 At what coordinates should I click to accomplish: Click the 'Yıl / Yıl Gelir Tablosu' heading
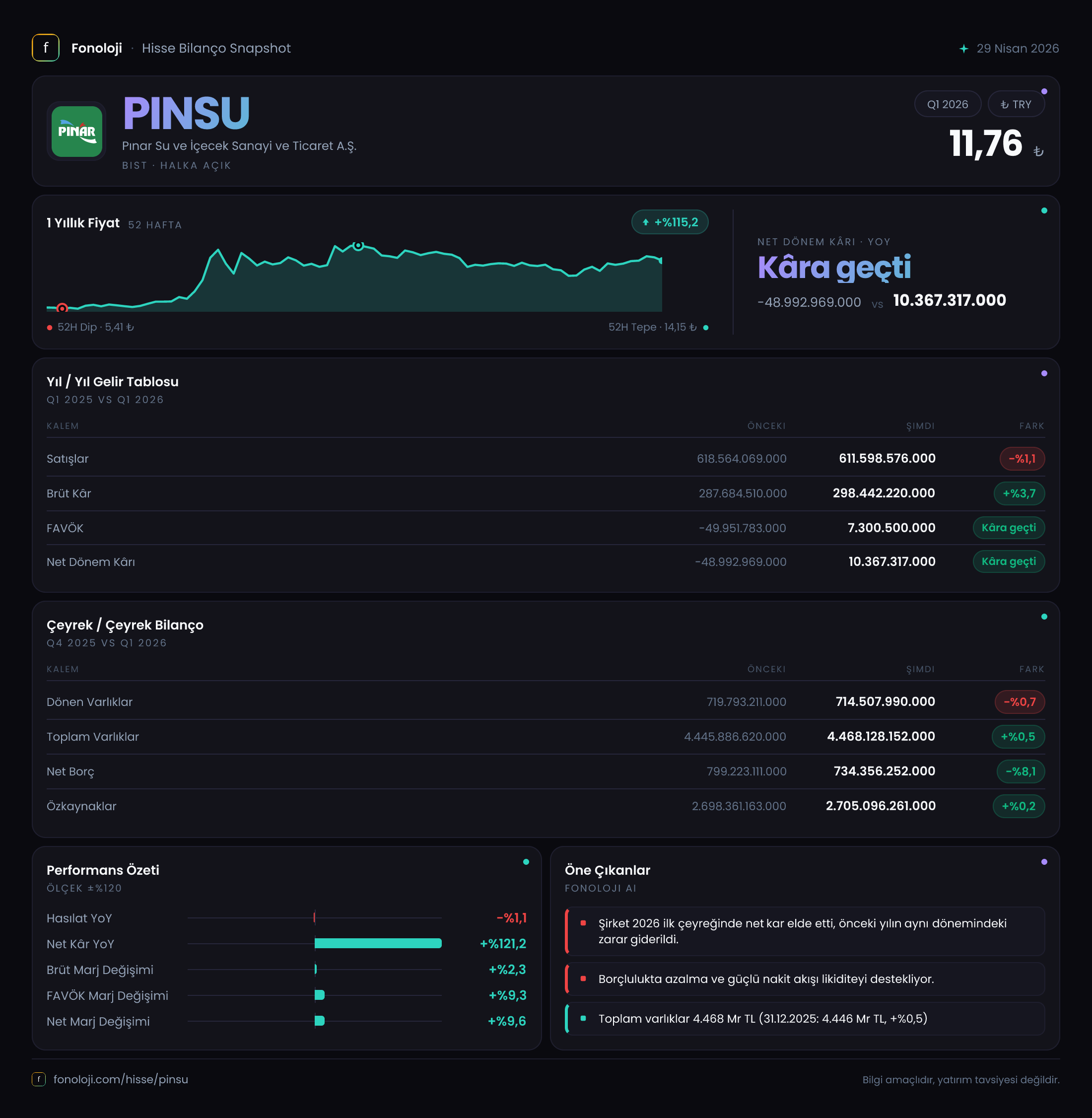[x=112, y=381]
